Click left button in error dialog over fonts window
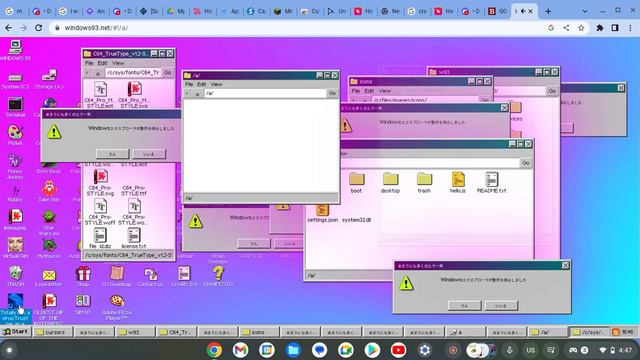640x360 pixels. [112, 154]
